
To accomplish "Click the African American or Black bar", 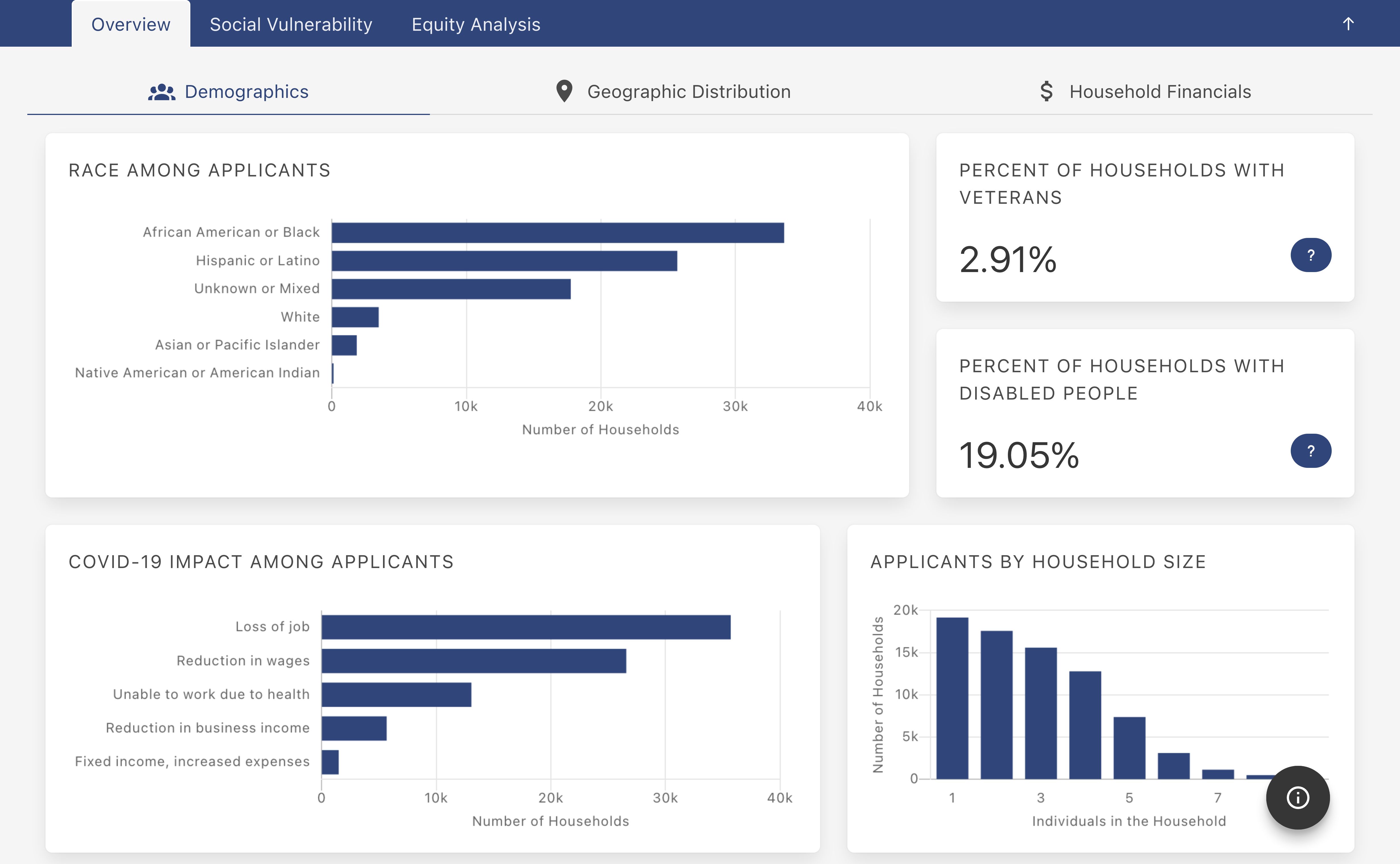I will point(557,233).
